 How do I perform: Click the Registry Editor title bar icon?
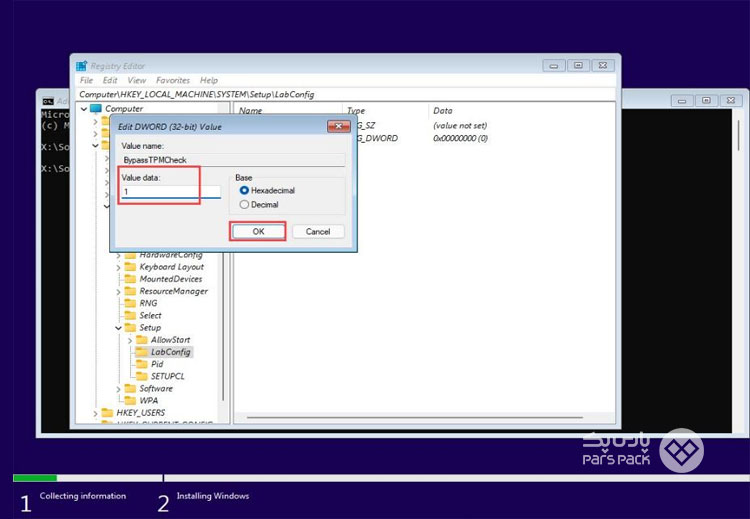click(x=82, y=66)
